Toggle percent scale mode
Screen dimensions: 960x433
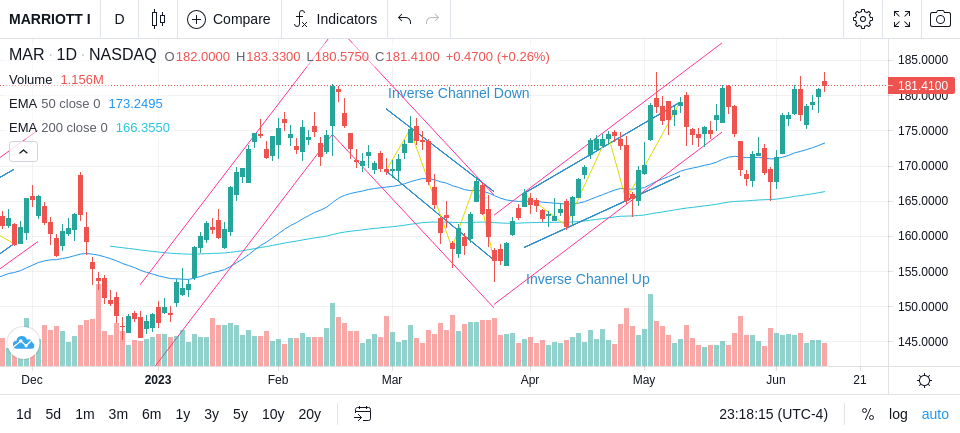[x=868, y=415]
